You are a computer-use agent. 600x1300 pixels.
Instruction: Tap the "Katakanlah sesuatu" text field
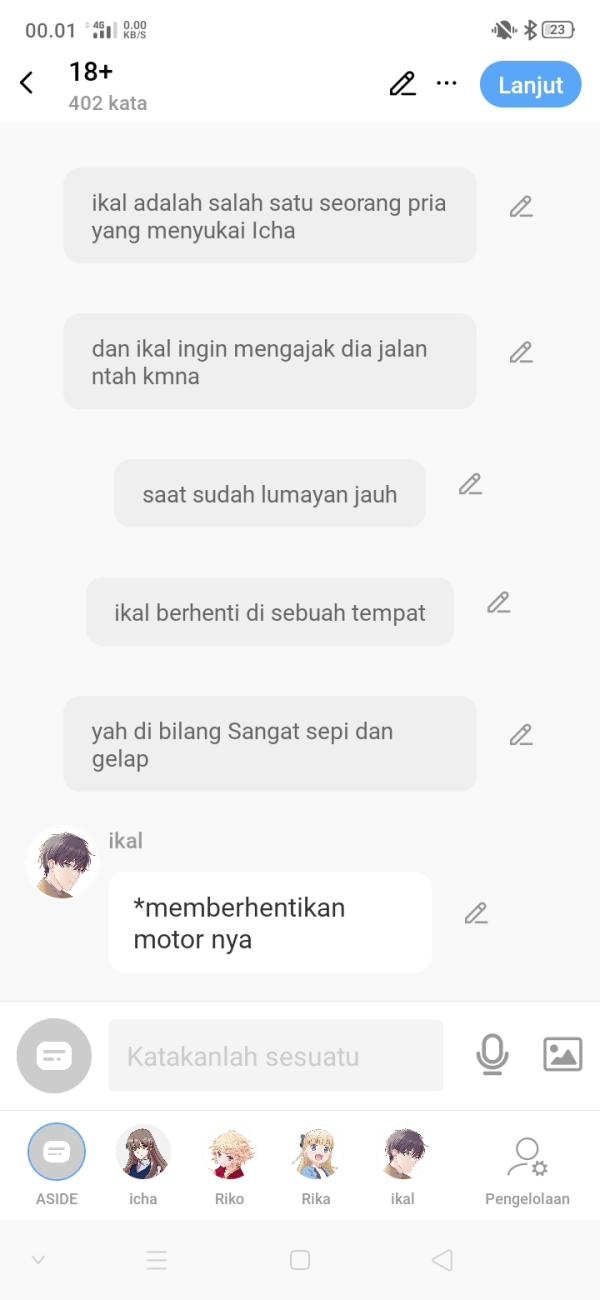[275, 1055]
